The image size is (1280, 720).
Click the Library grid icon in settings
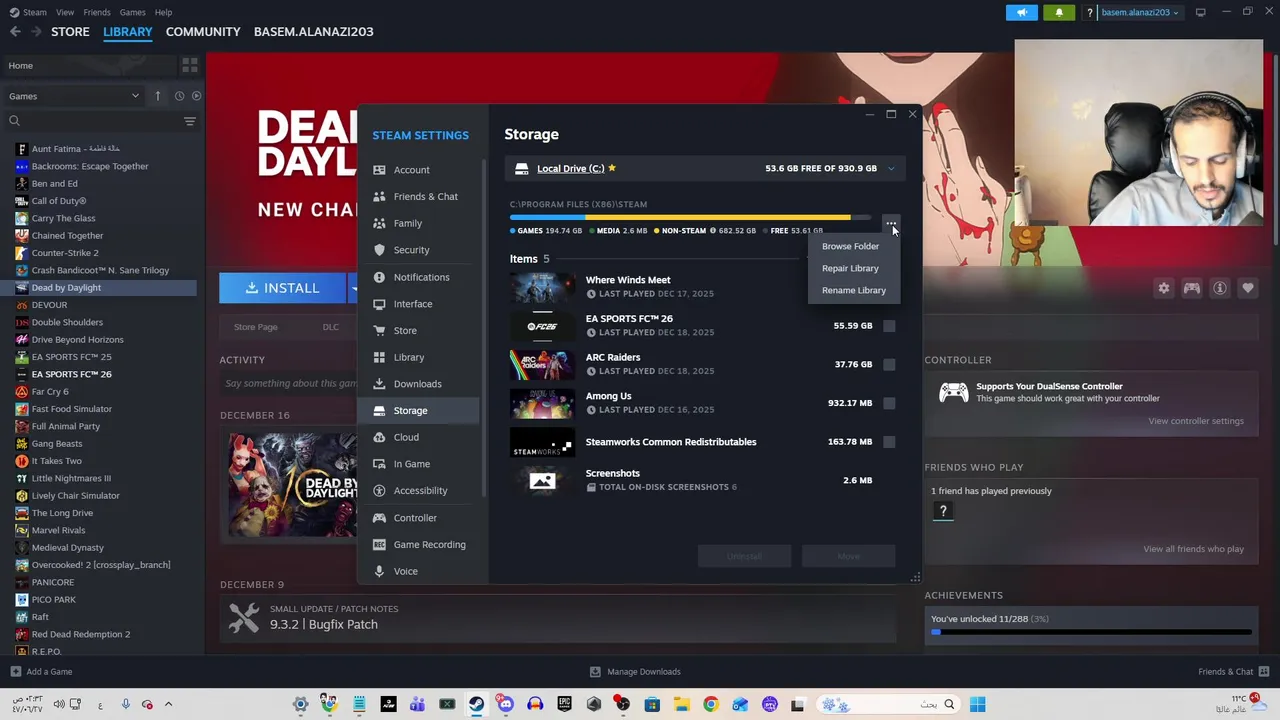pos(379,357)
